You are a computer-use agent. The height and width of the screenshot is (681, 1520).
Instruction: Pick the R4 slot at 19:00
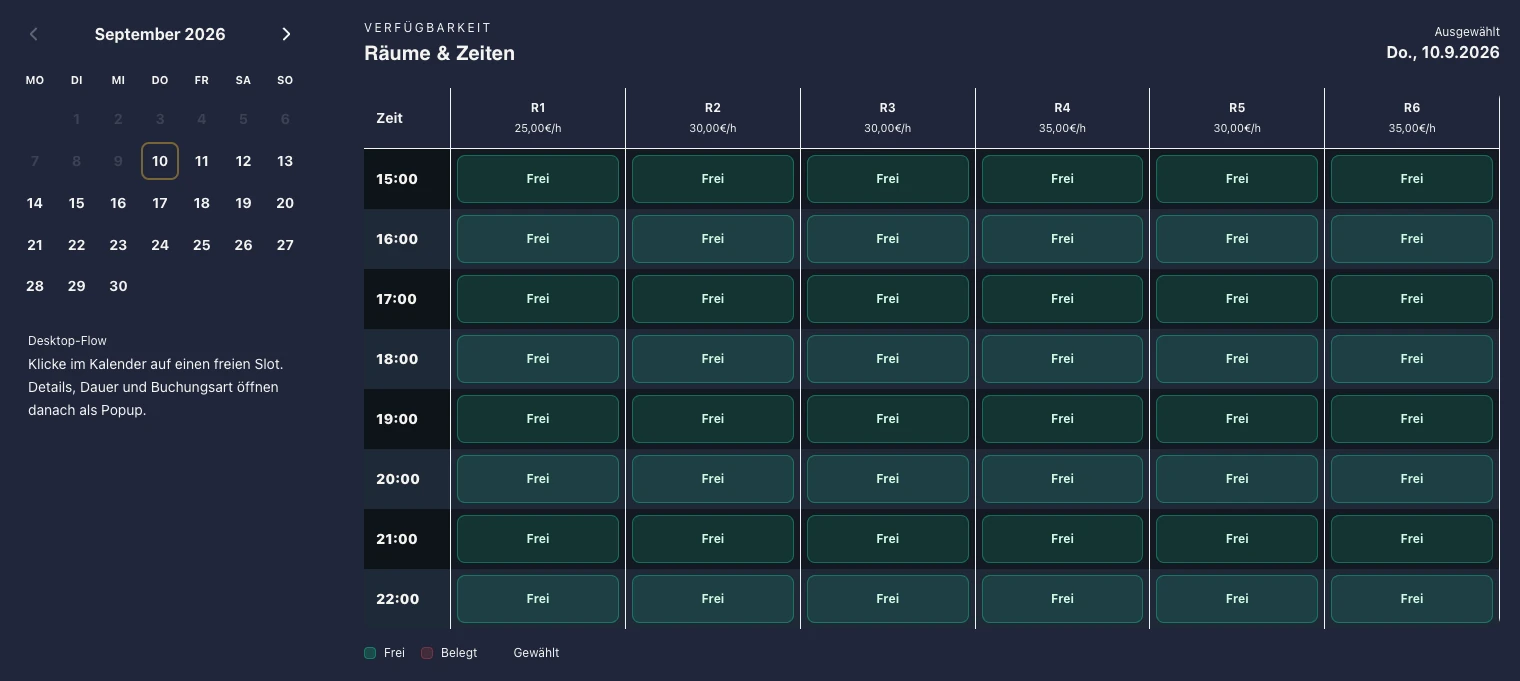(1062, 419)
